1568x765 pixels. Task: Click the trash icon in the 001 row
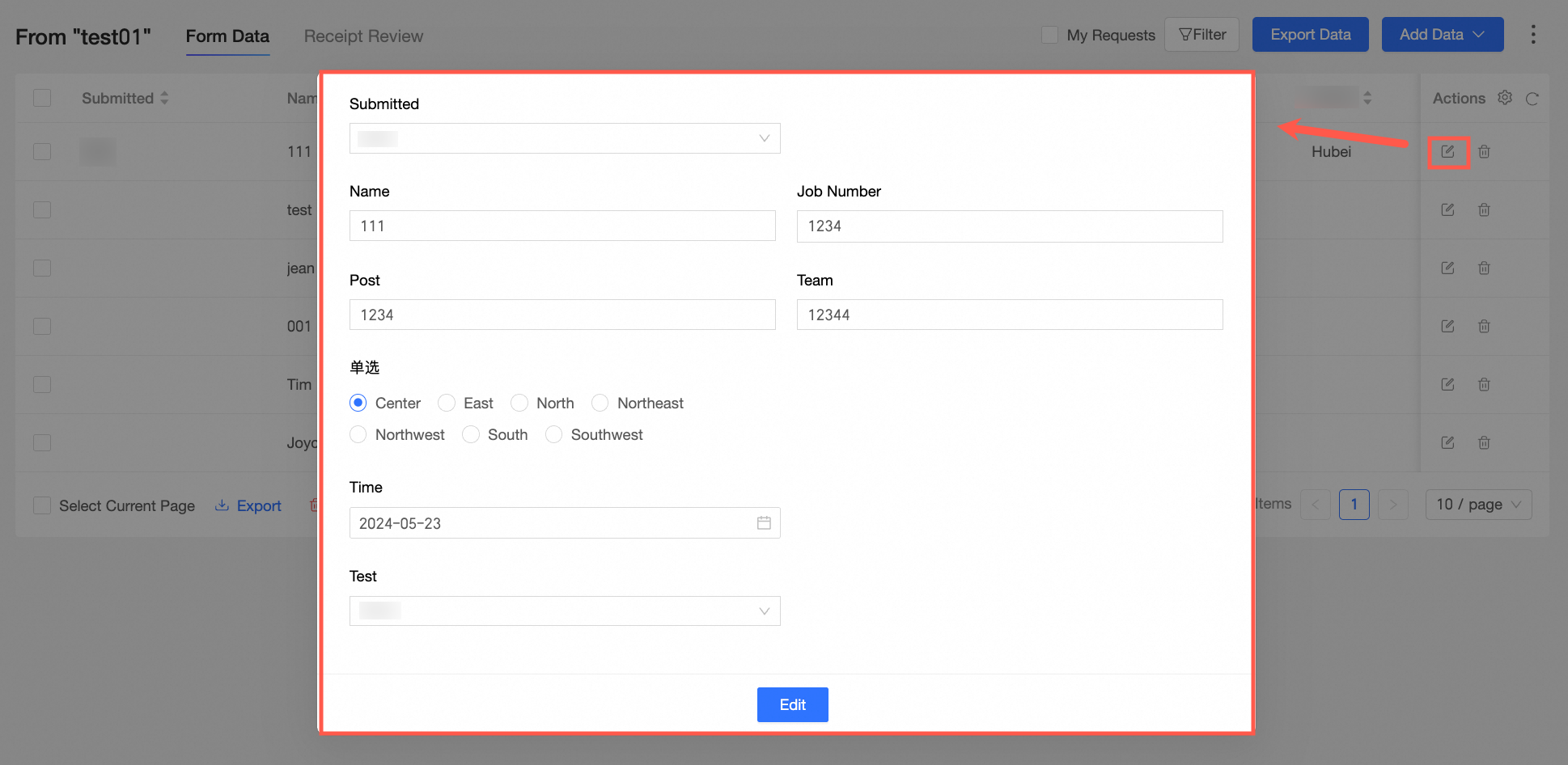(1484, 326)
